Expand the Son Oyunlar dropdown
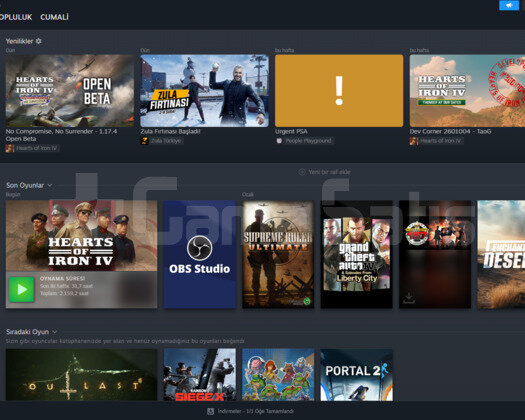525x420 pixels. (x=50, y=185)
